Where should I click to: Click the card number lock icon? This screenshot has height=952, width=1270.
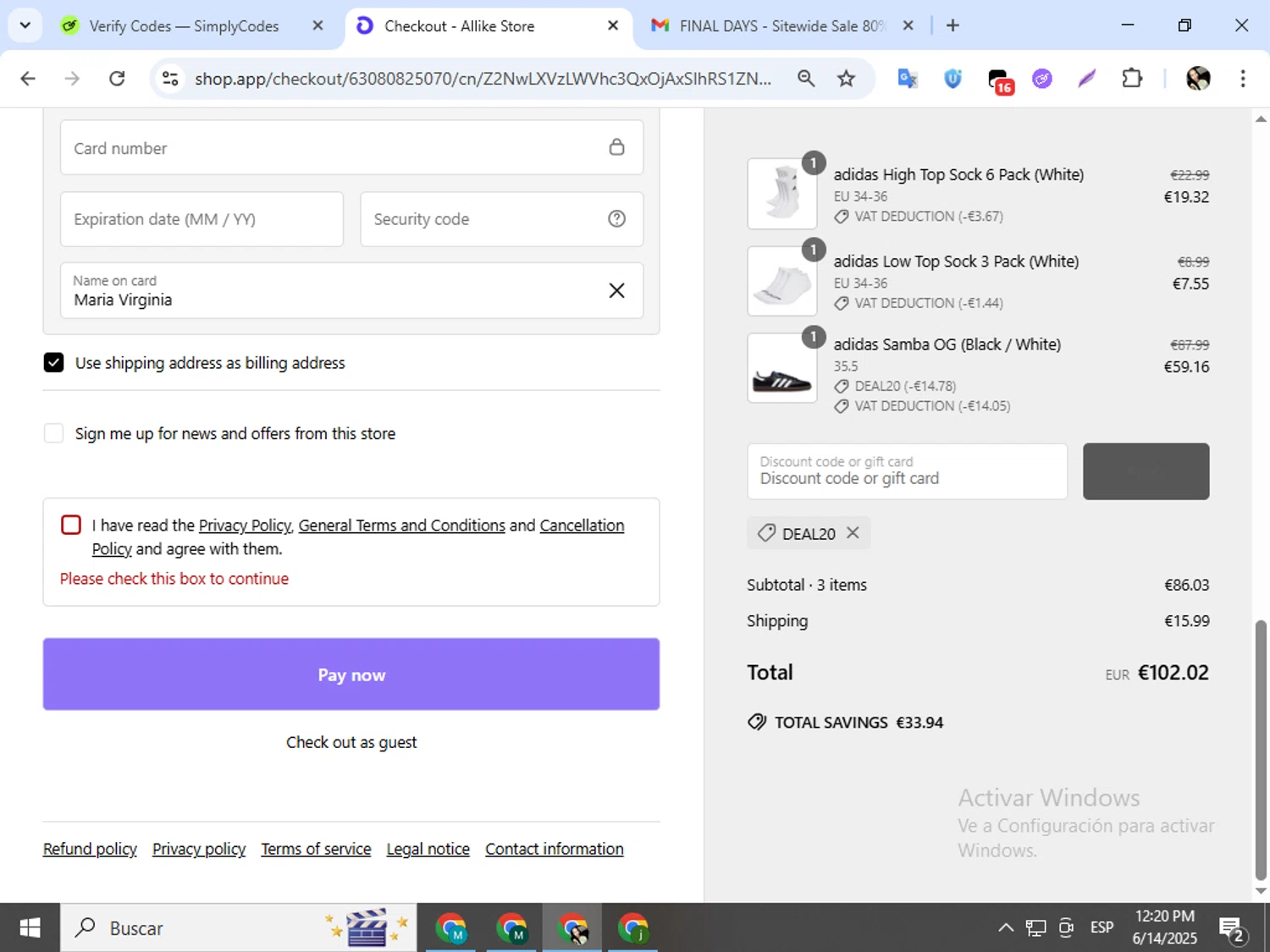tap(617, 147)
